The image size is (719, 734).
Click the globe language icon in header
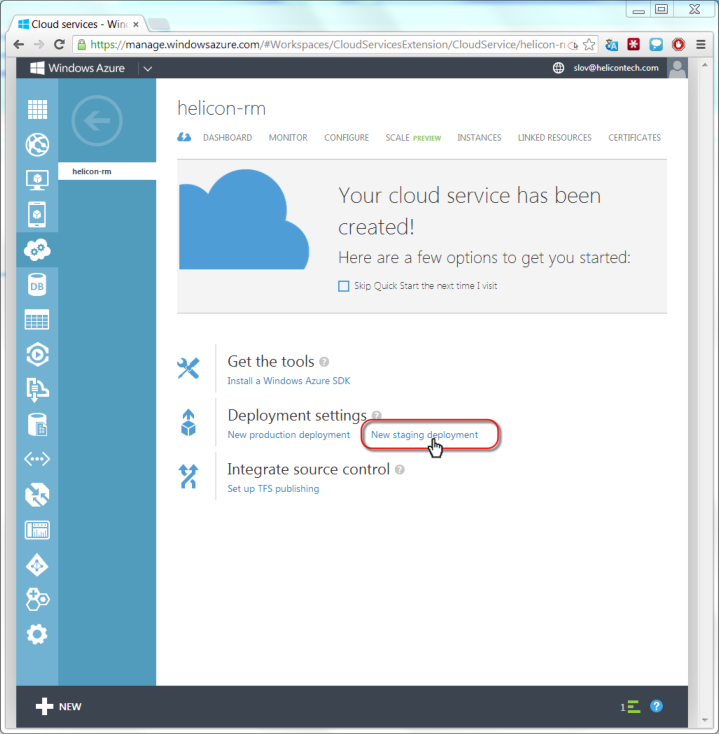[558, 68]
